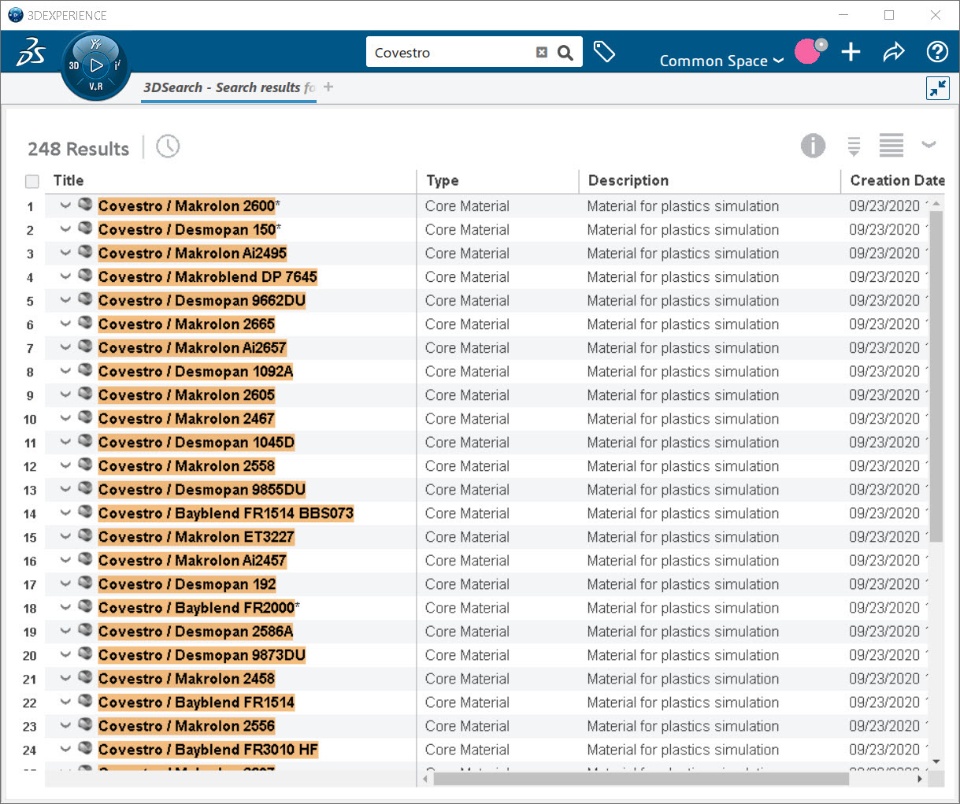960x804 pixels.
Task: Expand Covestro / Makrolon ET3227 row
Action: pos(66,536)
